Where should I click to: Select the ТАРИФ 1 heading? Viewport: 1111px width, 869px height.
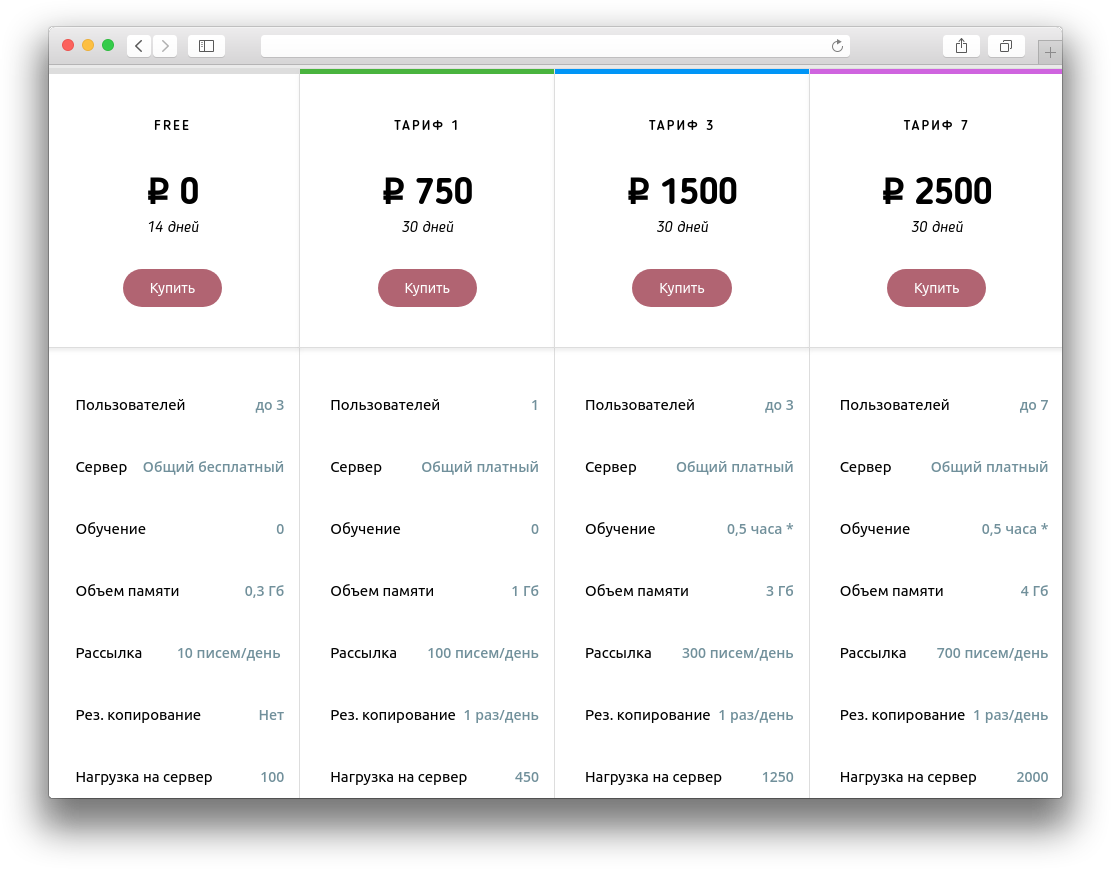(427, 125)
